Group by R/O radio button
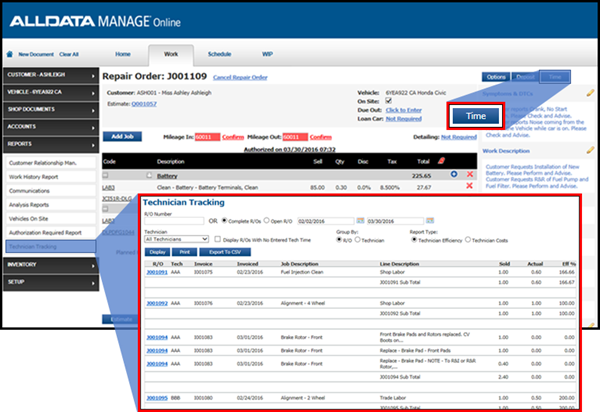 339,240
